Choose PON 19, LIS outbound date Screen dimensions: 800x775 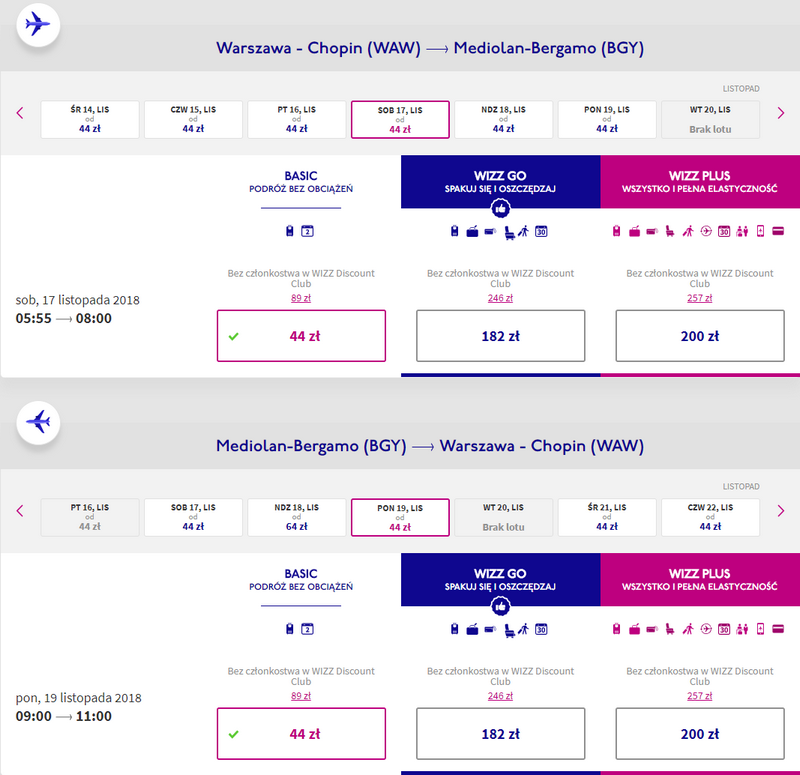[x=607, y=119]
